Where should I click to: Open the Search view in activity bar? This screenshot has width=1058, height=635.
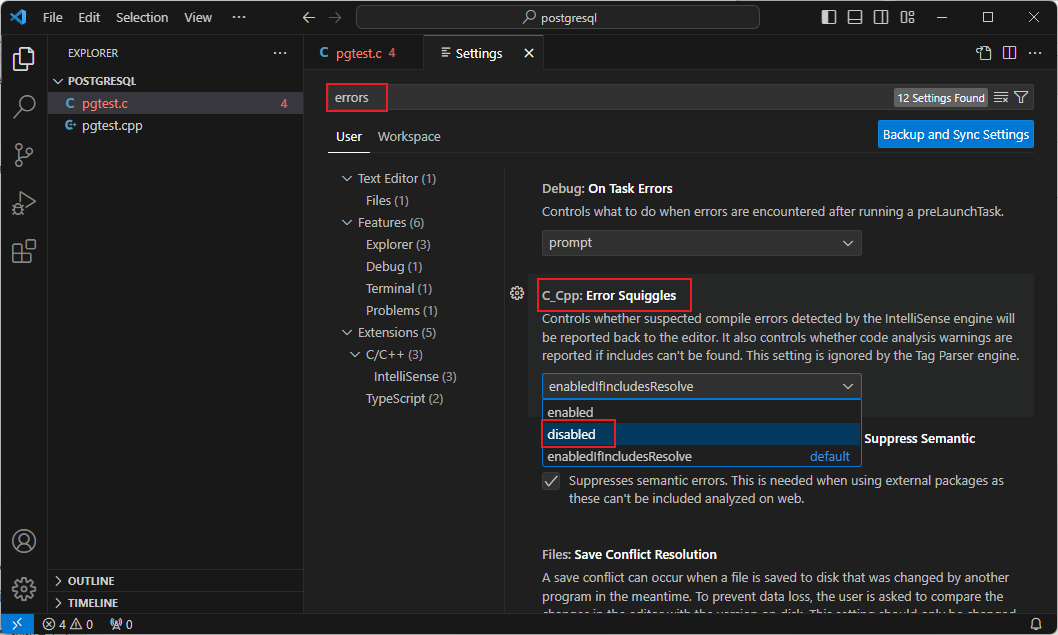[24, 107]
